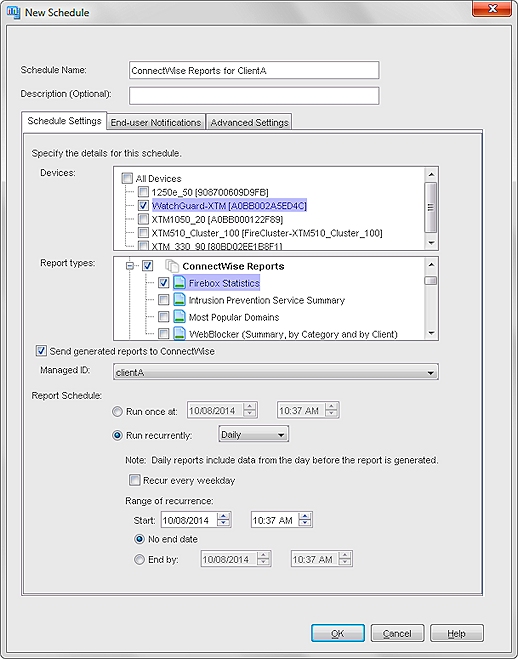This screenshot has width=518, height=659.
Task: Uncheck the WatchGuard-XTM device checkbox
Action: point(143,206)
